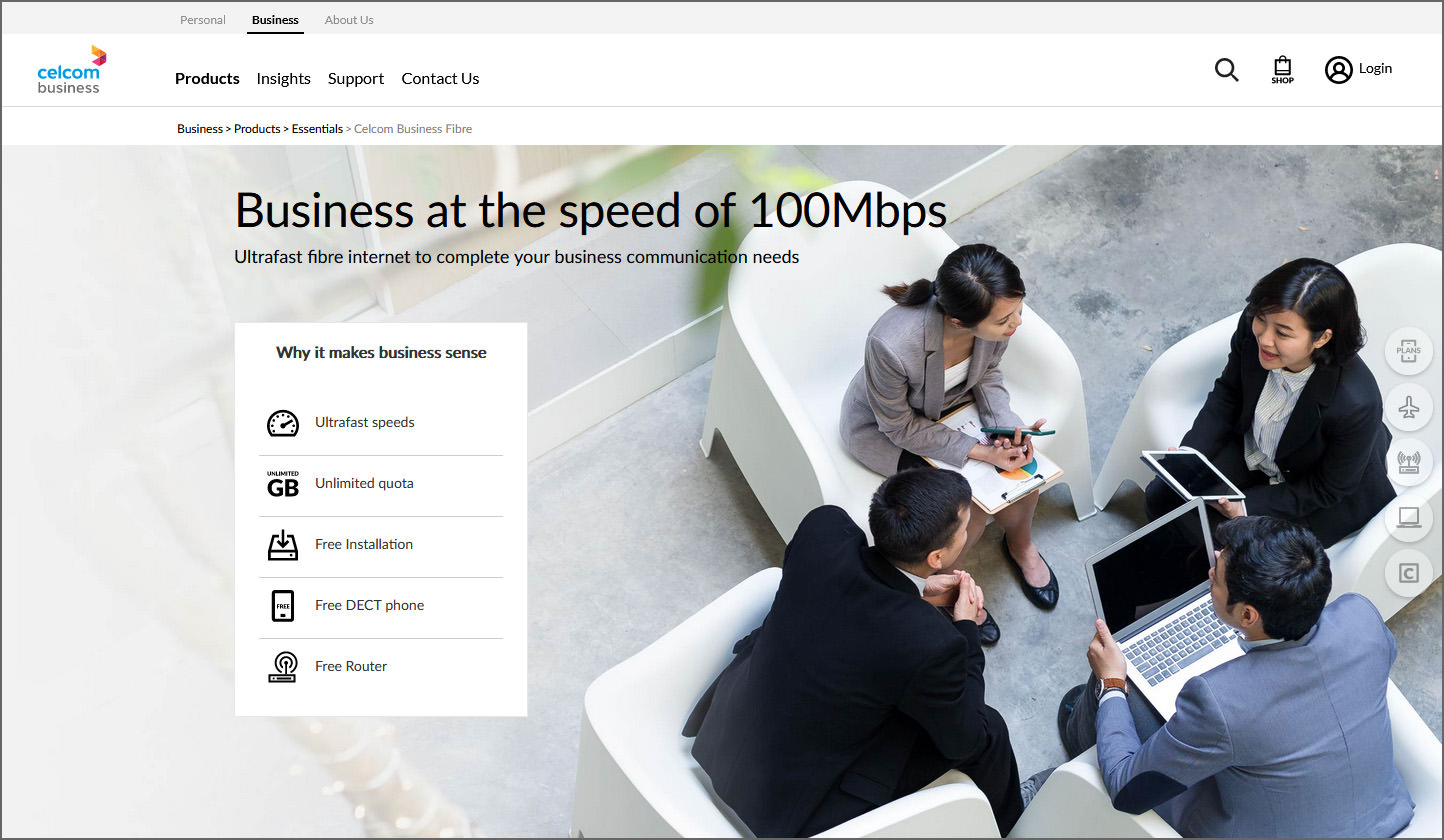Click the Essentials breadcrumb link
Screen dimensions: 1444x840
[x=317, y=128]
